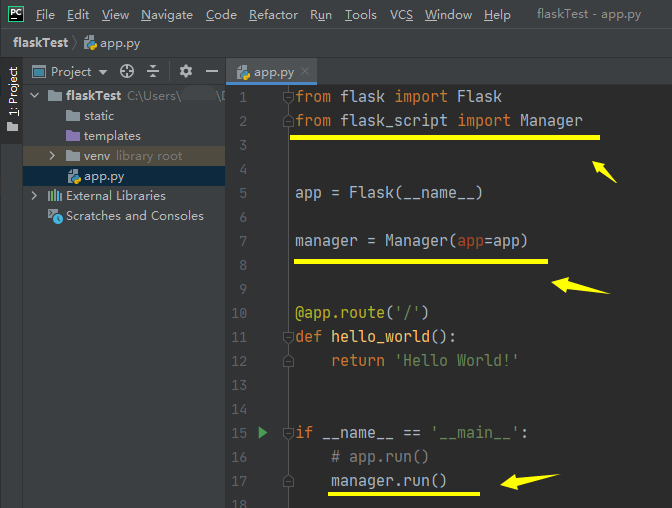Image resolution: width=672 pixels, height=508 pixels.
Task: Click app.py file icon in project tree
Action: pyautogui.click(x=74, y=176)
